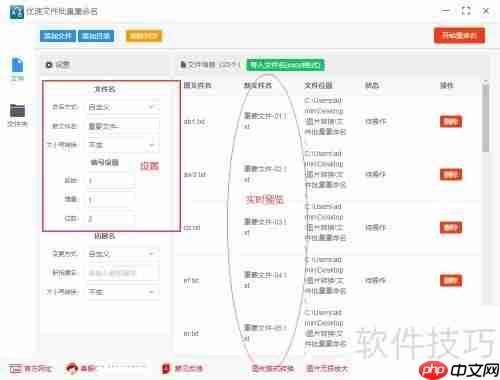Image resolution: width=500 pixels, height=380 pixels.
Task: Click the green import file names (excel) button
Action: [285, 65]
